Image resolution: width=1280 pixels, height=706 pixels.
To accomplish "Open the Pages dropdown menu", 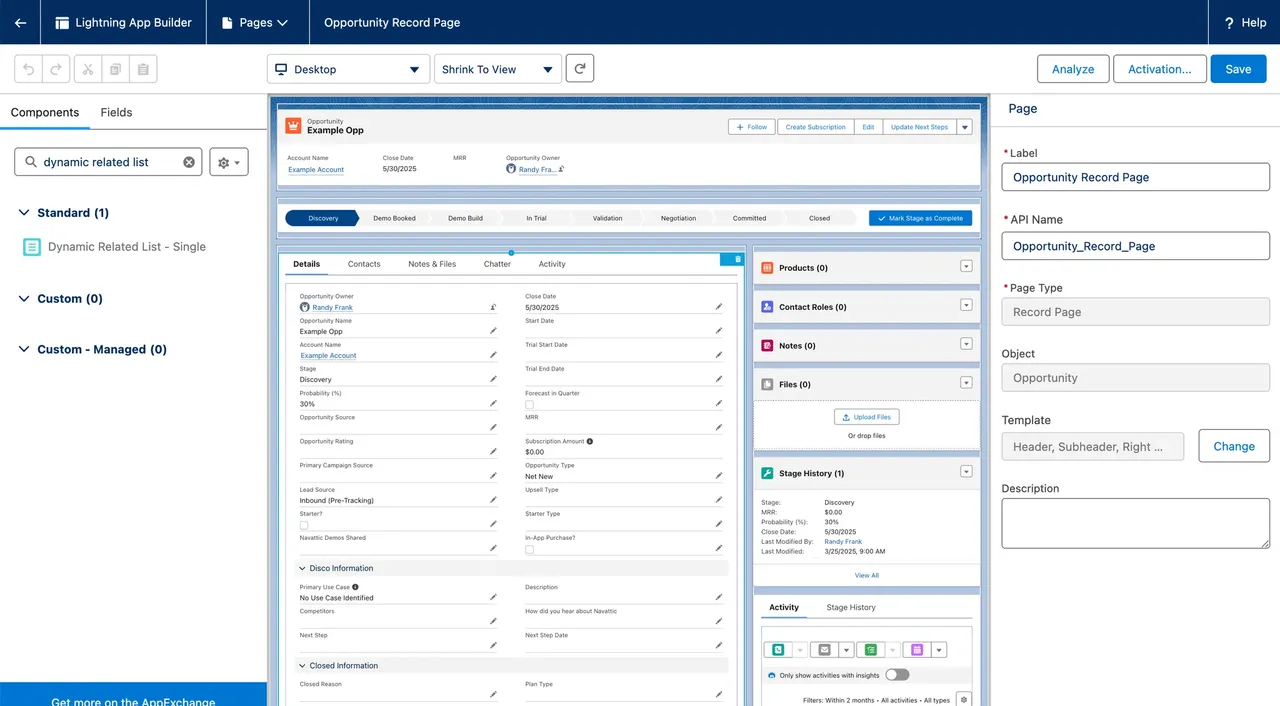I will [x=256, y=22].
